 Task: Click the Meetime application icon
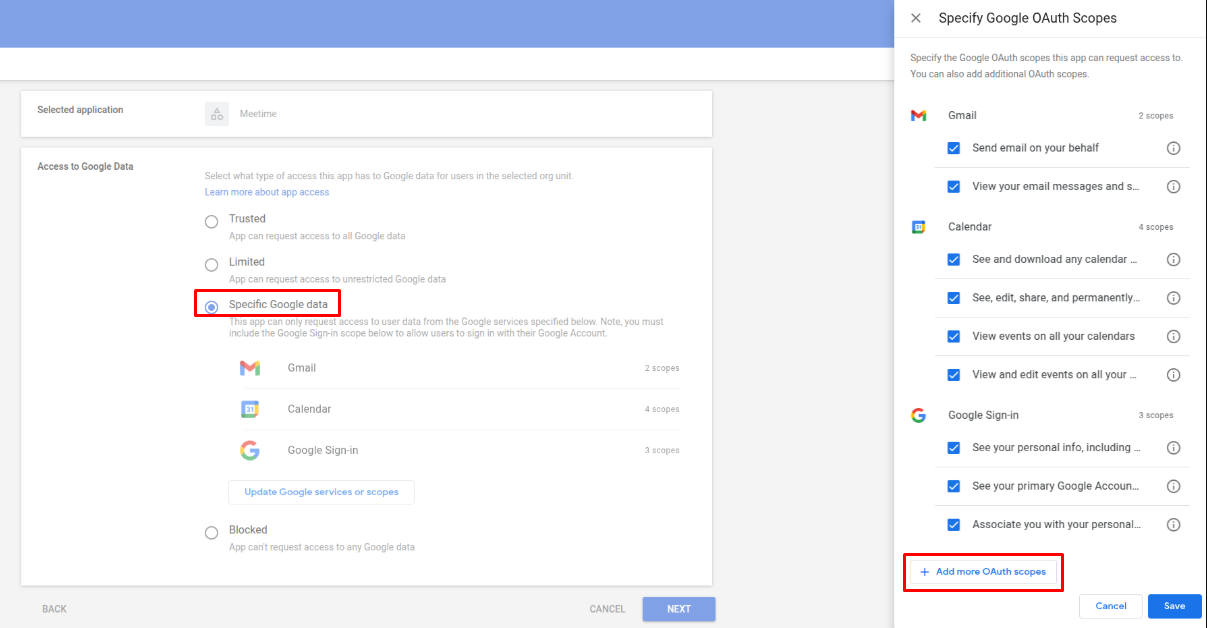pos(217,114)
